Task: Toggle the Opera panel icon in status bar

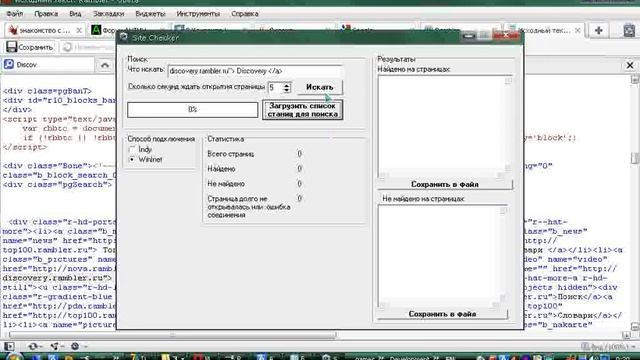Action: (x=9, y=347)
